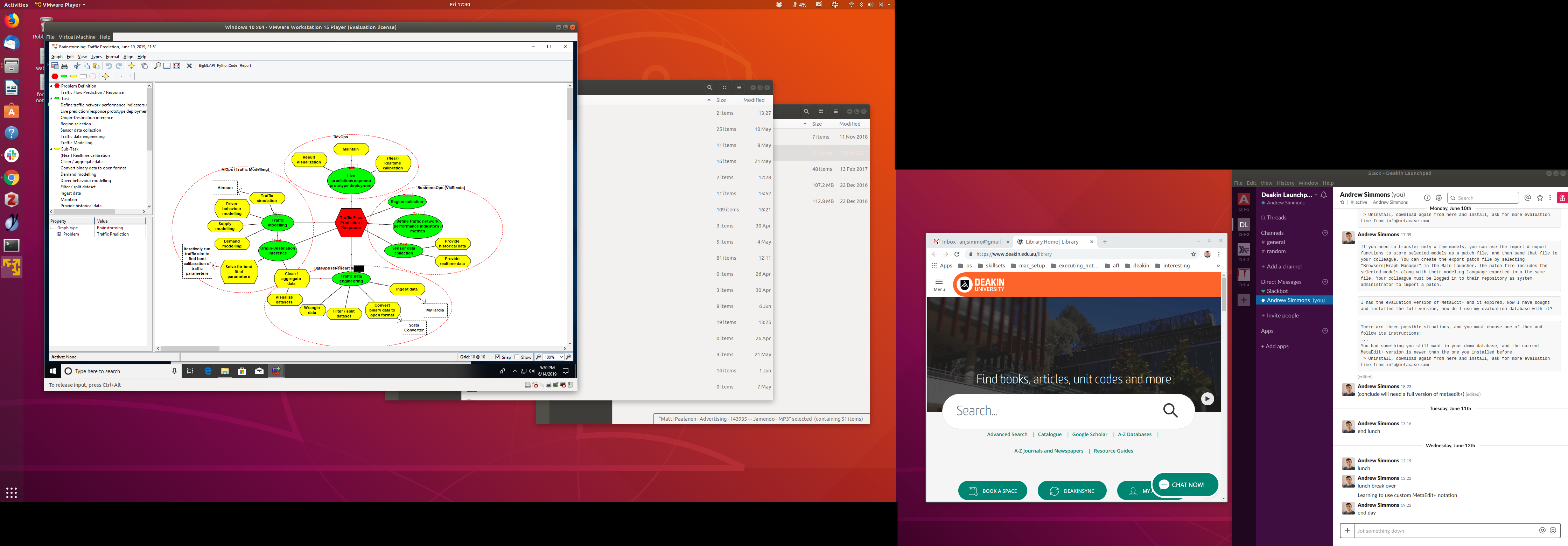Open the Types menu
This screenshot has height=546, width=1568.
pos(96,57)
